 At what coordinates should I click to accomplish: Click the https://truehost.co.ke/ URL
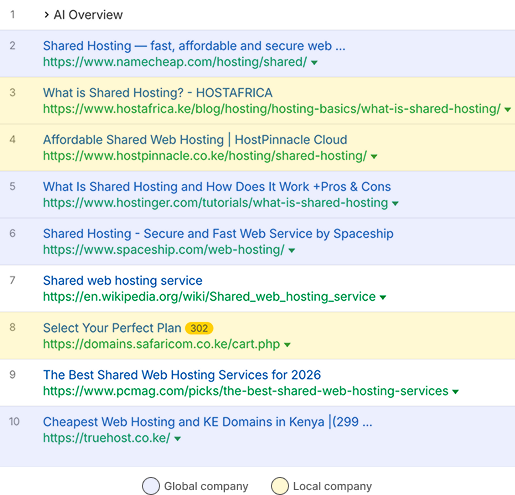click(107, 438)
